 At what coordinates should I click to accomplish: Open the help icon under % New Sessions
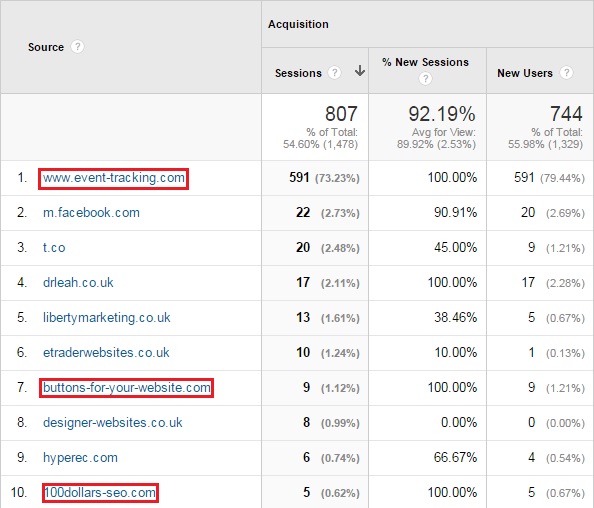click(x=425, y=78)
